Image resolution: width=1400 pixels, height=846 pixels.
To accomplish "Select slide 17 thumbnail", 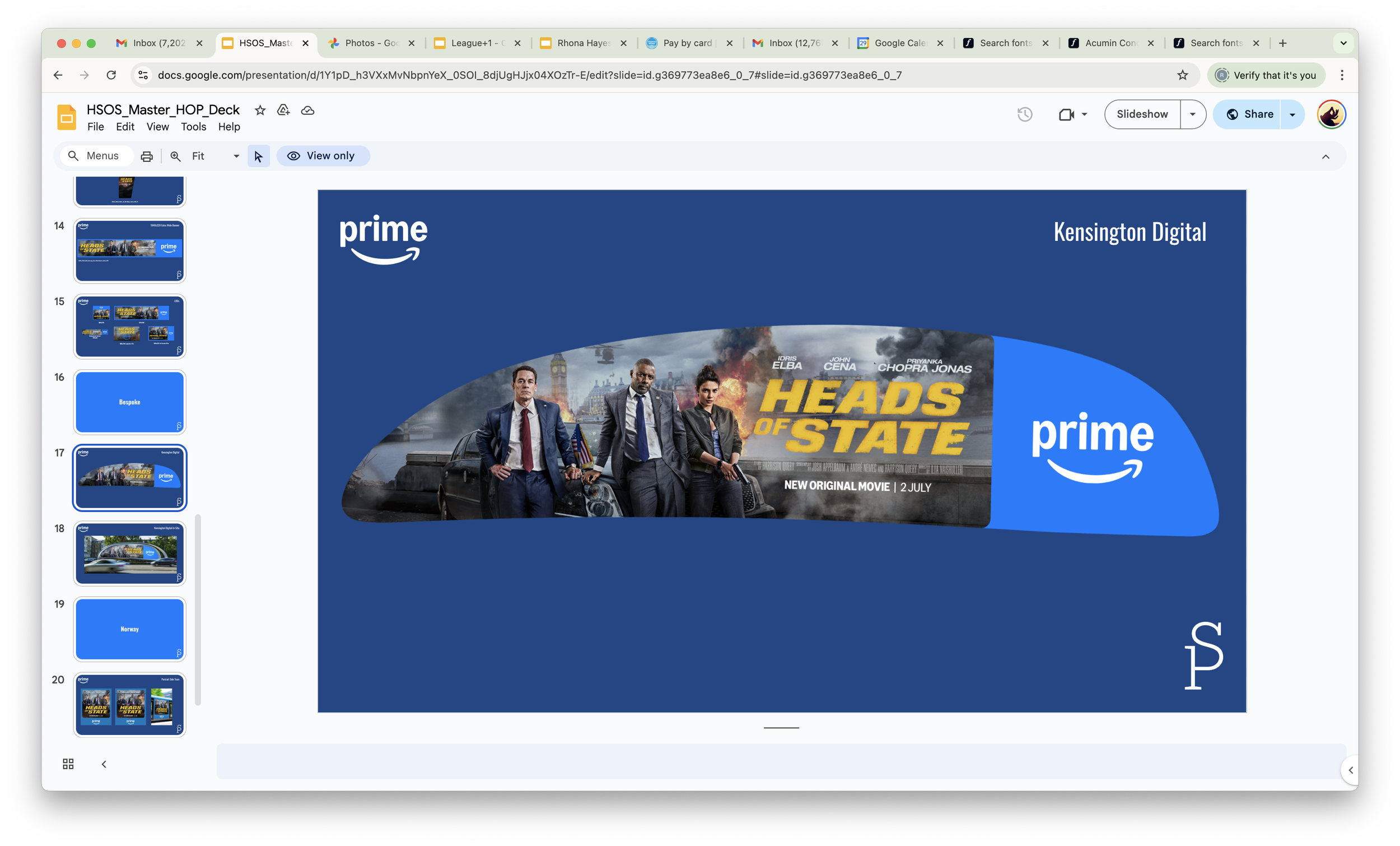I will (x=129, y=477).
